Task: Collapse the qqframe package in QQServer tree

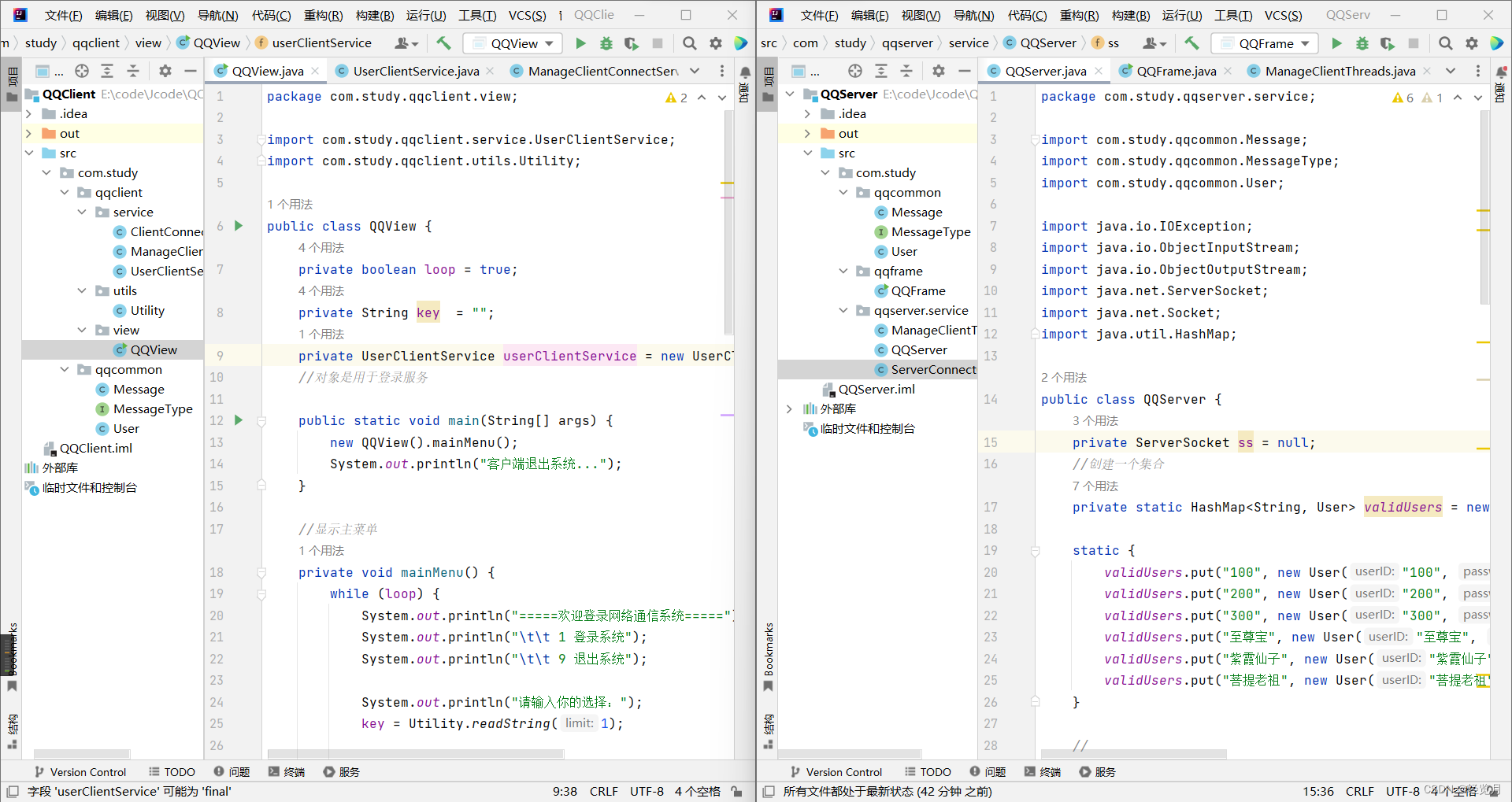Action: pyautogui.click(x=843, y=272)
